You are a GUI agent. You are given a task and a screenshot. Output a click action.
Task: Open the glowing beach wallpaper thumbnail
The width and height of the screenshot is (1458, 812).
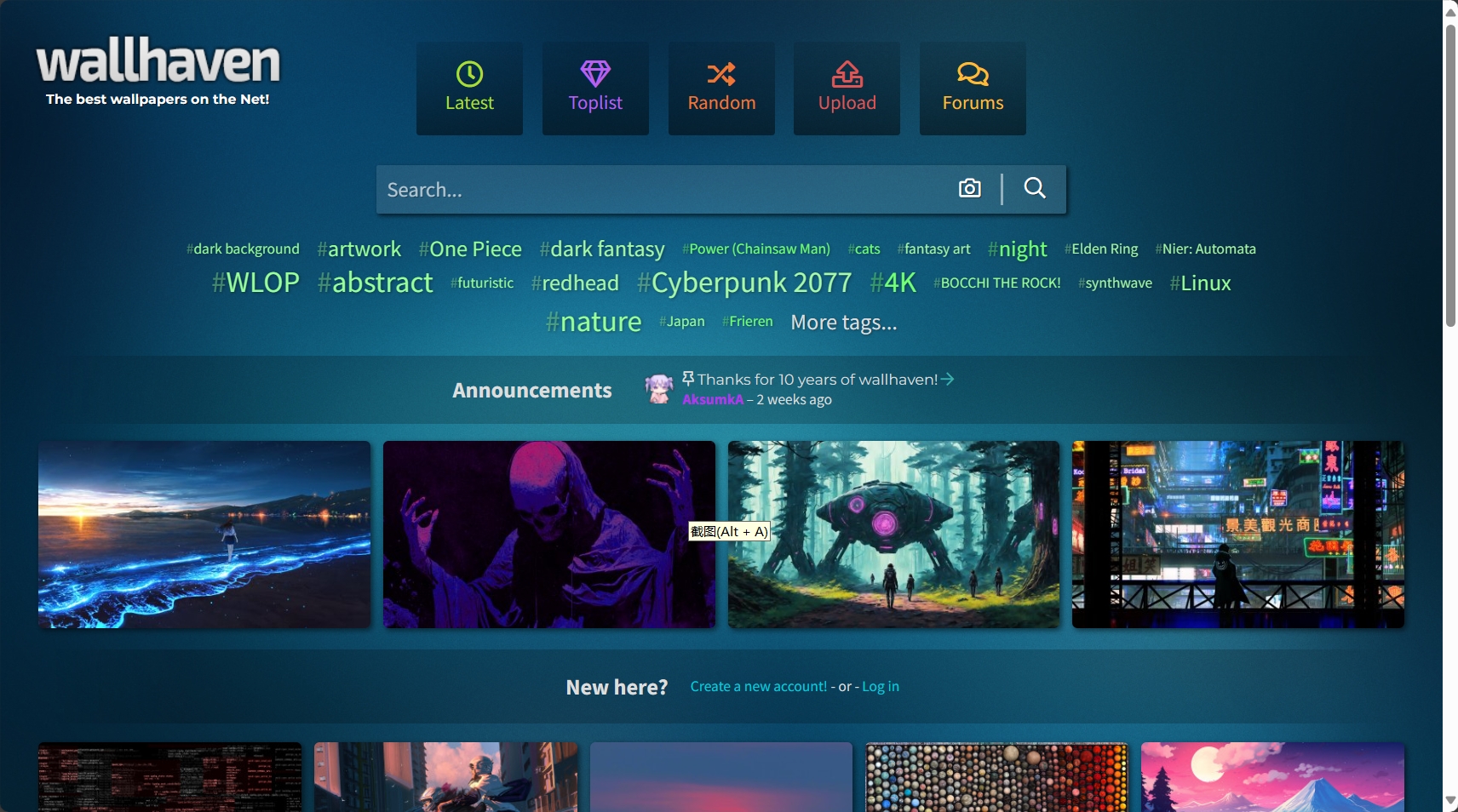pos(204,535)
